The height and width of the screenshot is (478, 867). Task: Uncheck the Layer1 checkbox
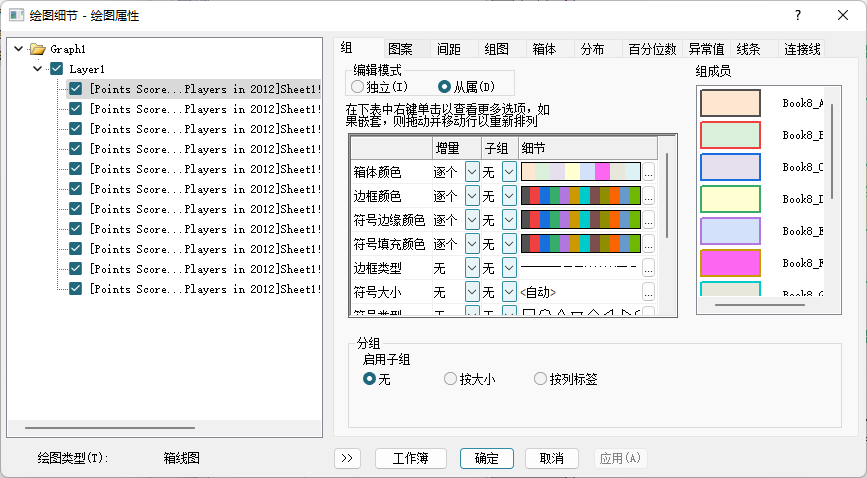56,69
